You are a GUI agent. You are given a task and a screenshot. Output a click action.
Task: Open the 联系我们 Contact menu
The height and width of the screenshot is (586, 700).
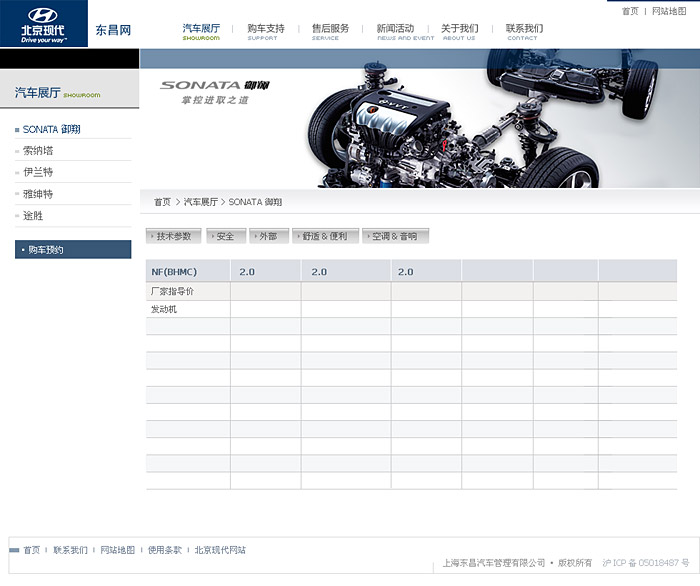(524, 32)
